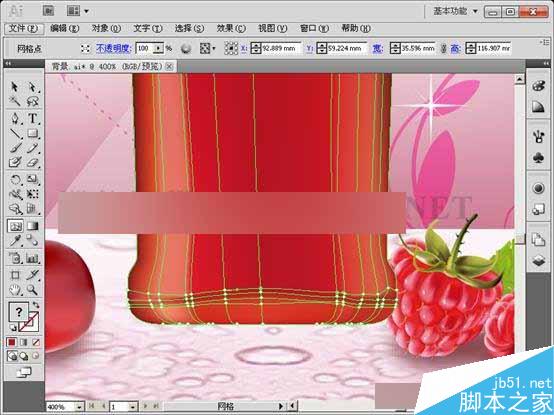Select the Eyedropper tool

point(14,241)
